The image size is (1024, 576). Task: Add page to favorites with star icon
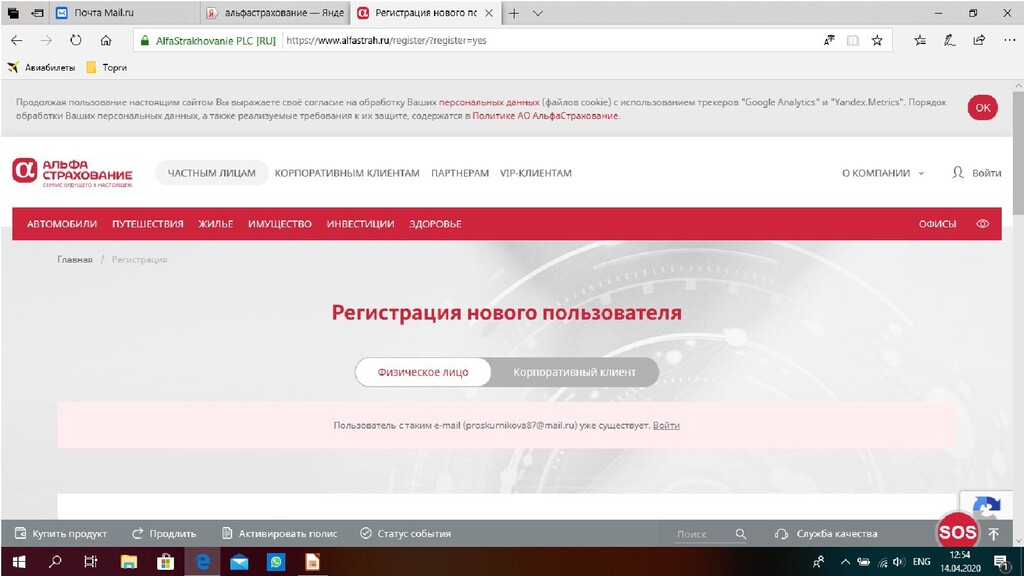(x=877, y=40)
